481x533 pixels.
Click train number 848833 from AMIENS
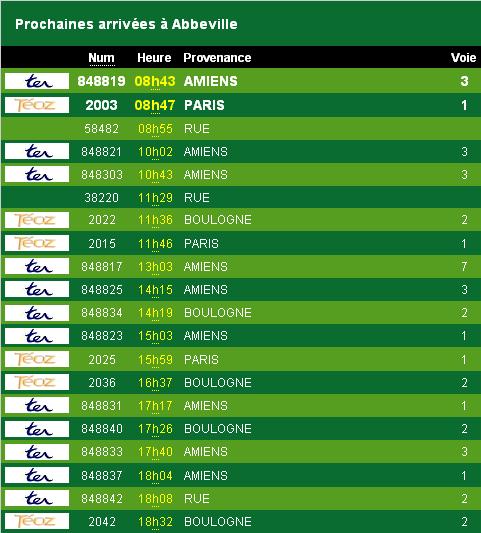click(x=102, y=452)
